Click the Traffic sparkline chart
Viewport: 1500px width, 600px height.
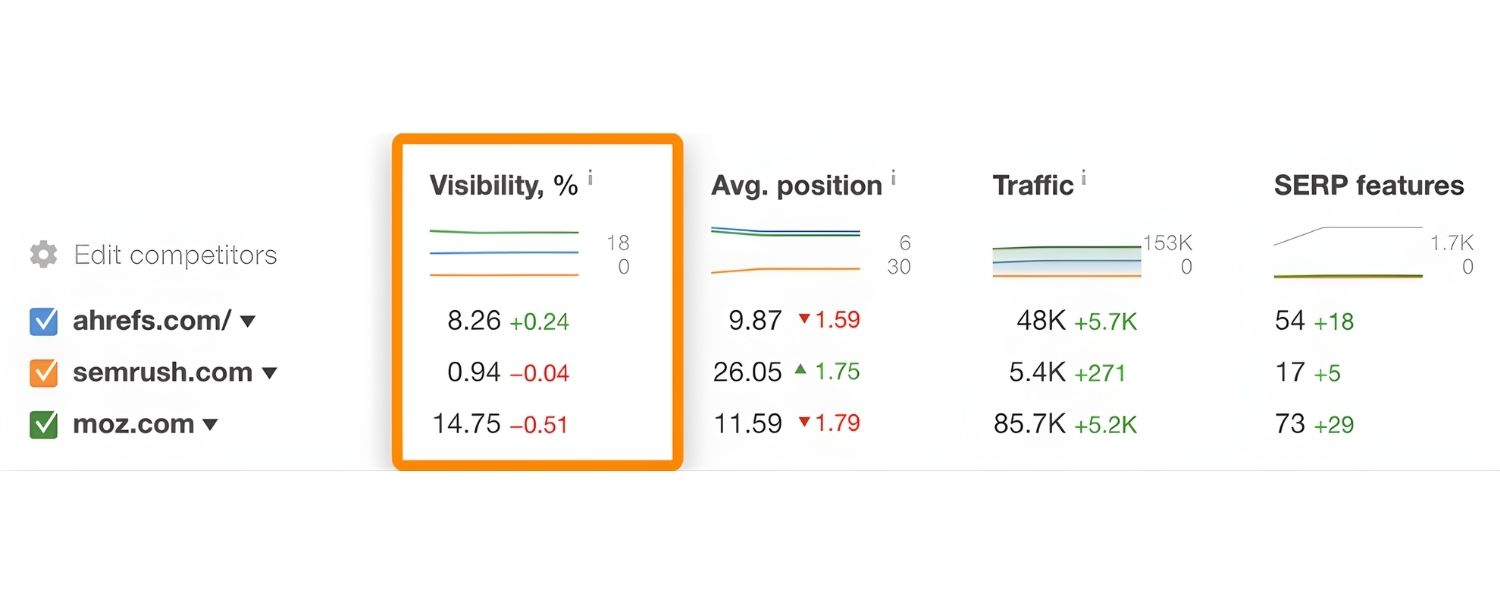coord(1066,260)
